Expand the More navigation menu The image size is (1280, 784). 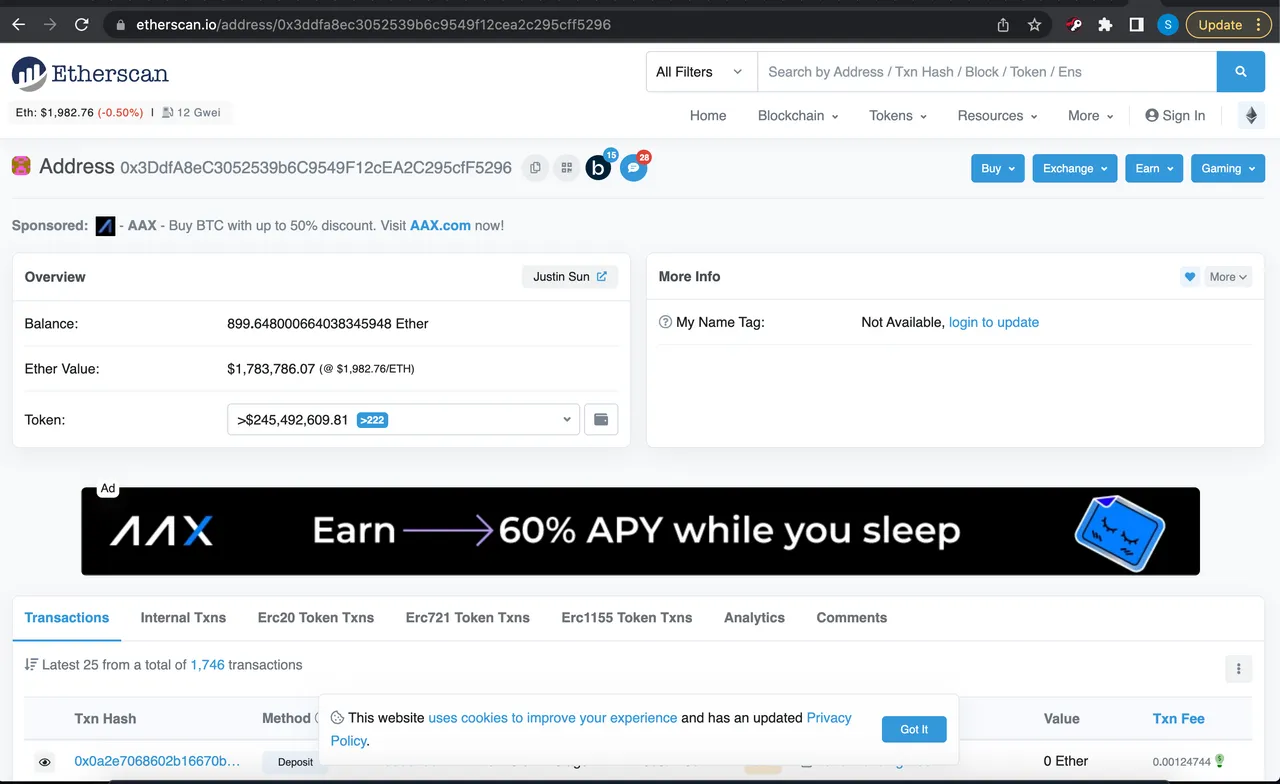1090,116
